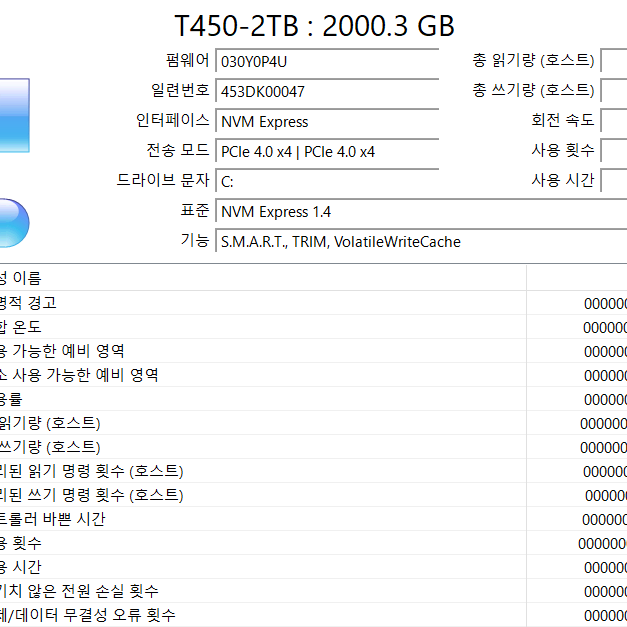Click the features field with S.M.A.R.T., TRIM

point(420,242)
